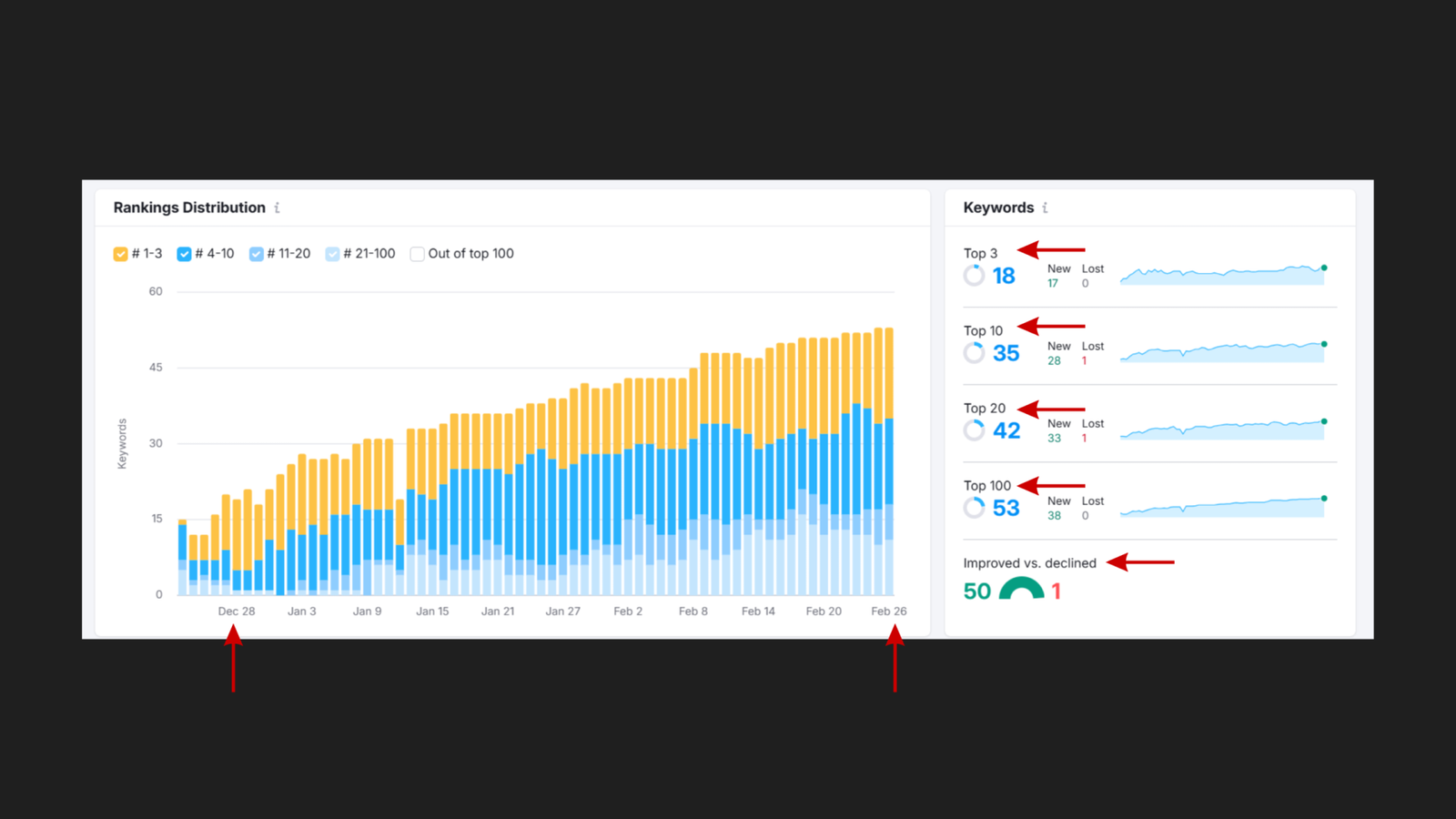1456x819 pixels.
Task: Click the Top 20 keyword count 42
Action: [1006, 430]
